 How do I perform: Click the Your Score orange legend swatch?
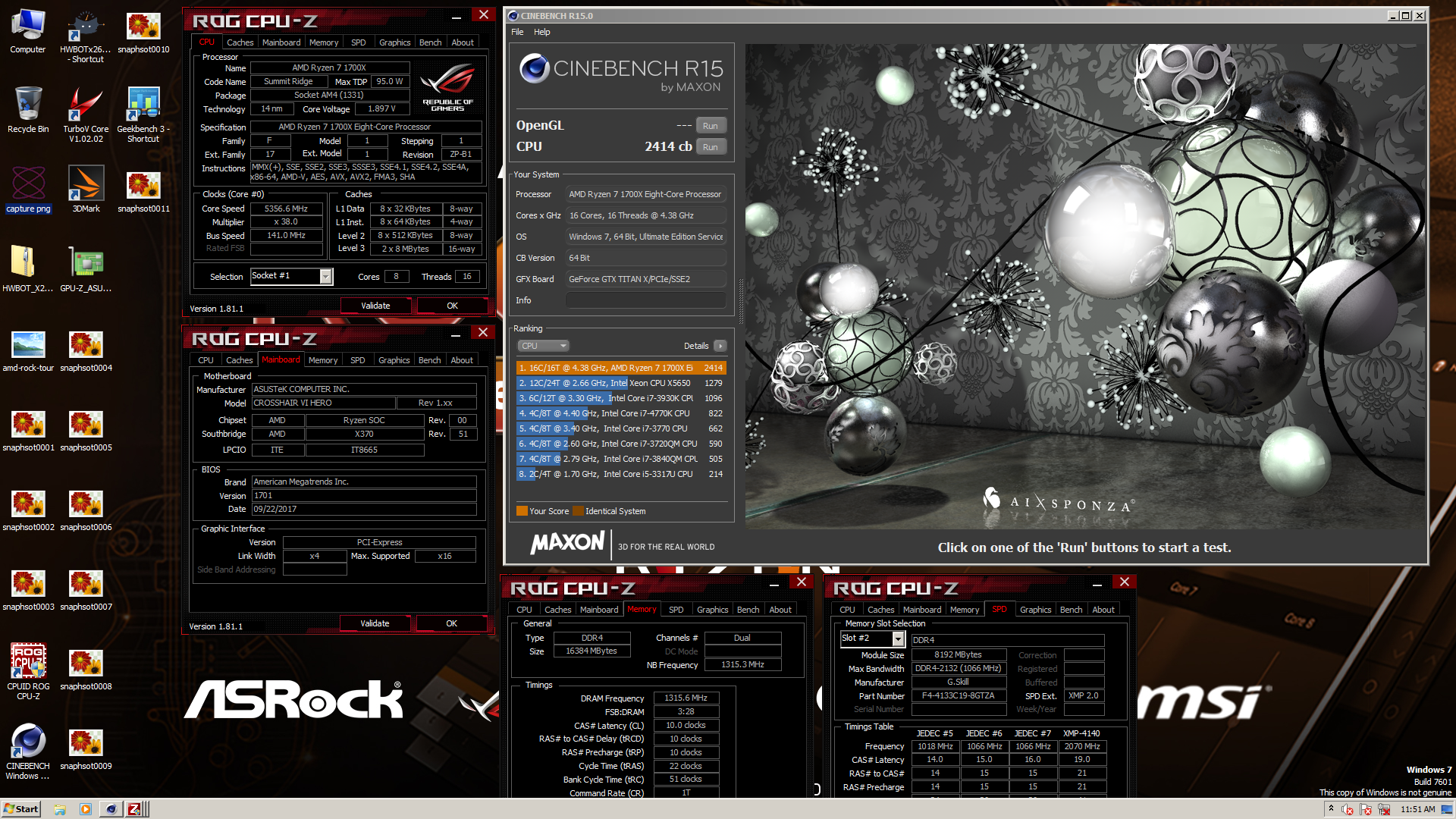[x=522, y=511]
